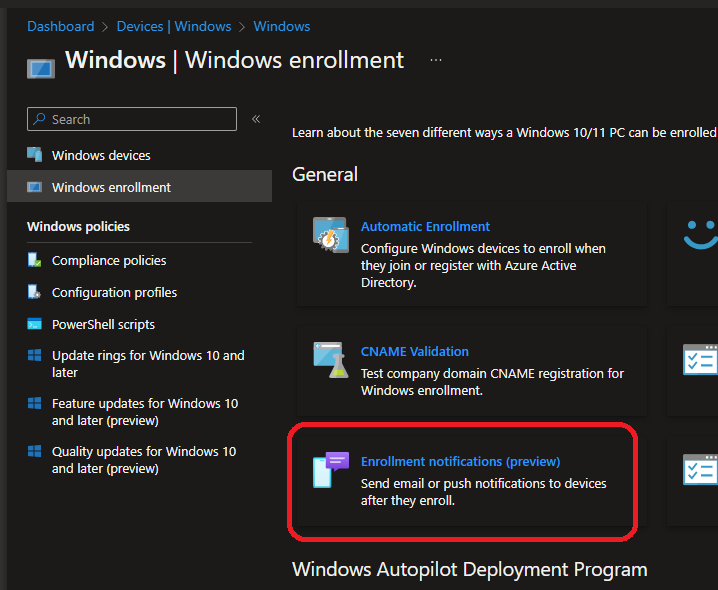Select the Windows Autopilot Deployment Program heading

coord(470,569)
